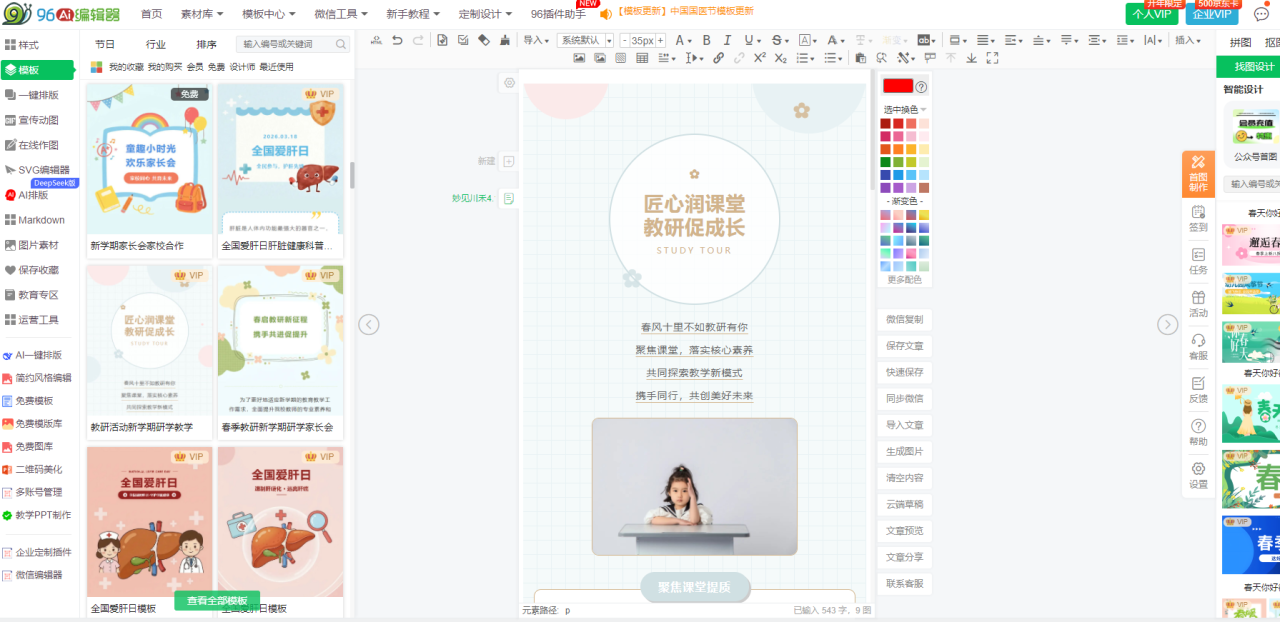This screenshot has height=622, width=1280.
Task: Open the 首图制作 cover maker tool
Action: coord(1198,174)
